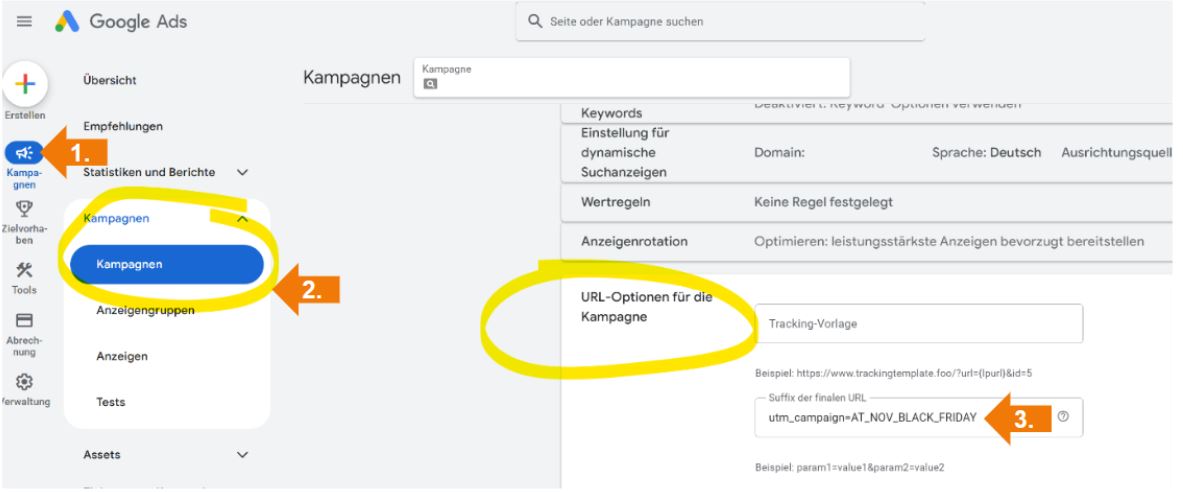This screenshot has width=1183, height=492.
Task: Click the help icon beside URL suffix
Action: point(1063,417)
